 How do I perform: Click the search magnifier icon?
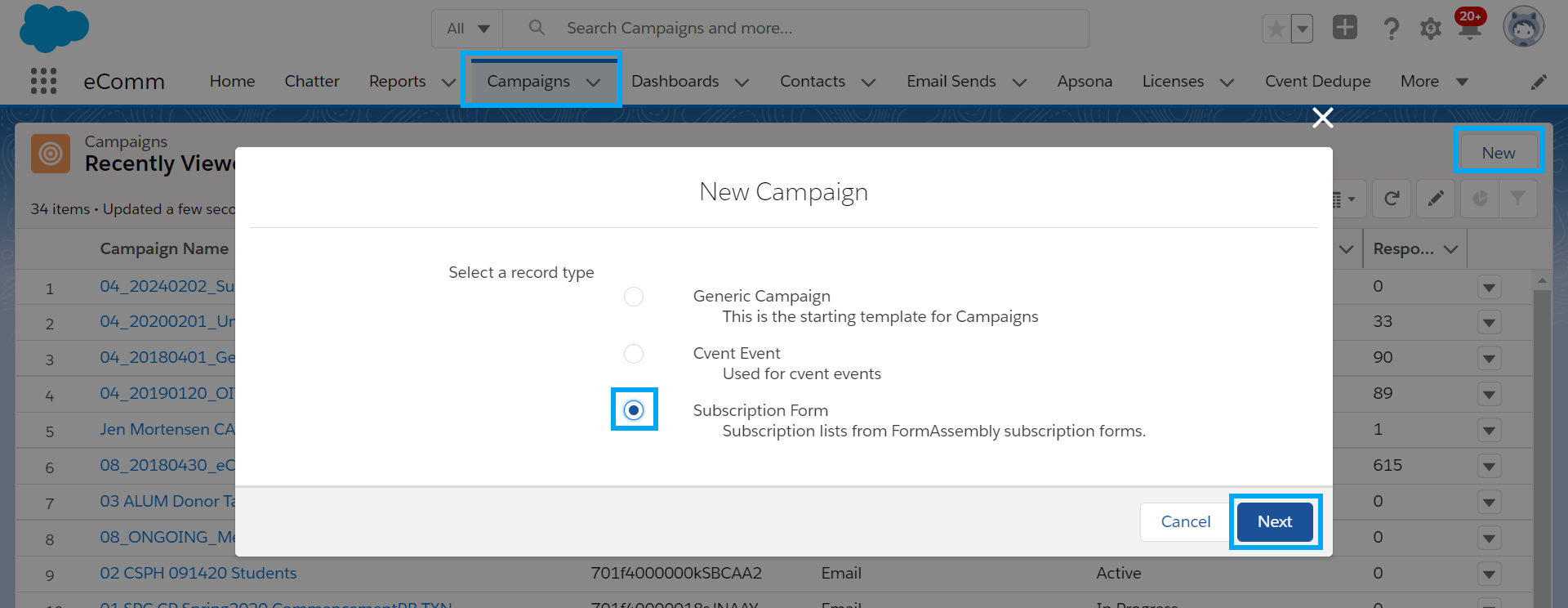pos(537,28)
